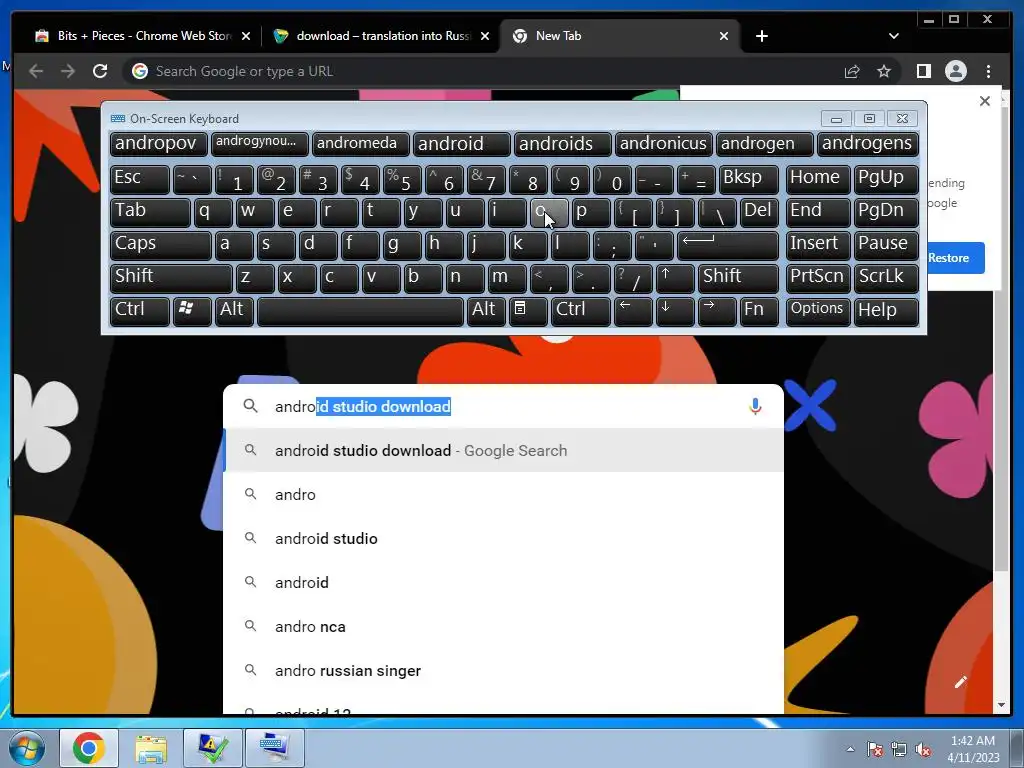This screenshot has height=768, width=1024.
Task: Click the Esc key on On-Screen Keyboard
Action: tap(140, 179)
